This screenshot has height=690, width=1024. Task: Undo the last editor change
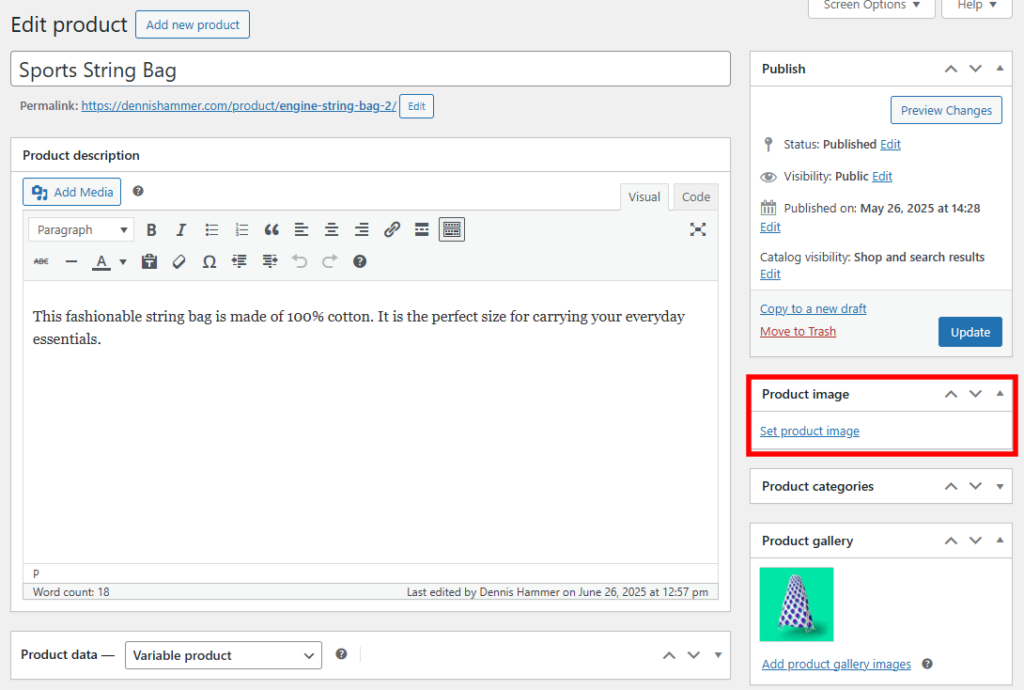tap(299, 261)
